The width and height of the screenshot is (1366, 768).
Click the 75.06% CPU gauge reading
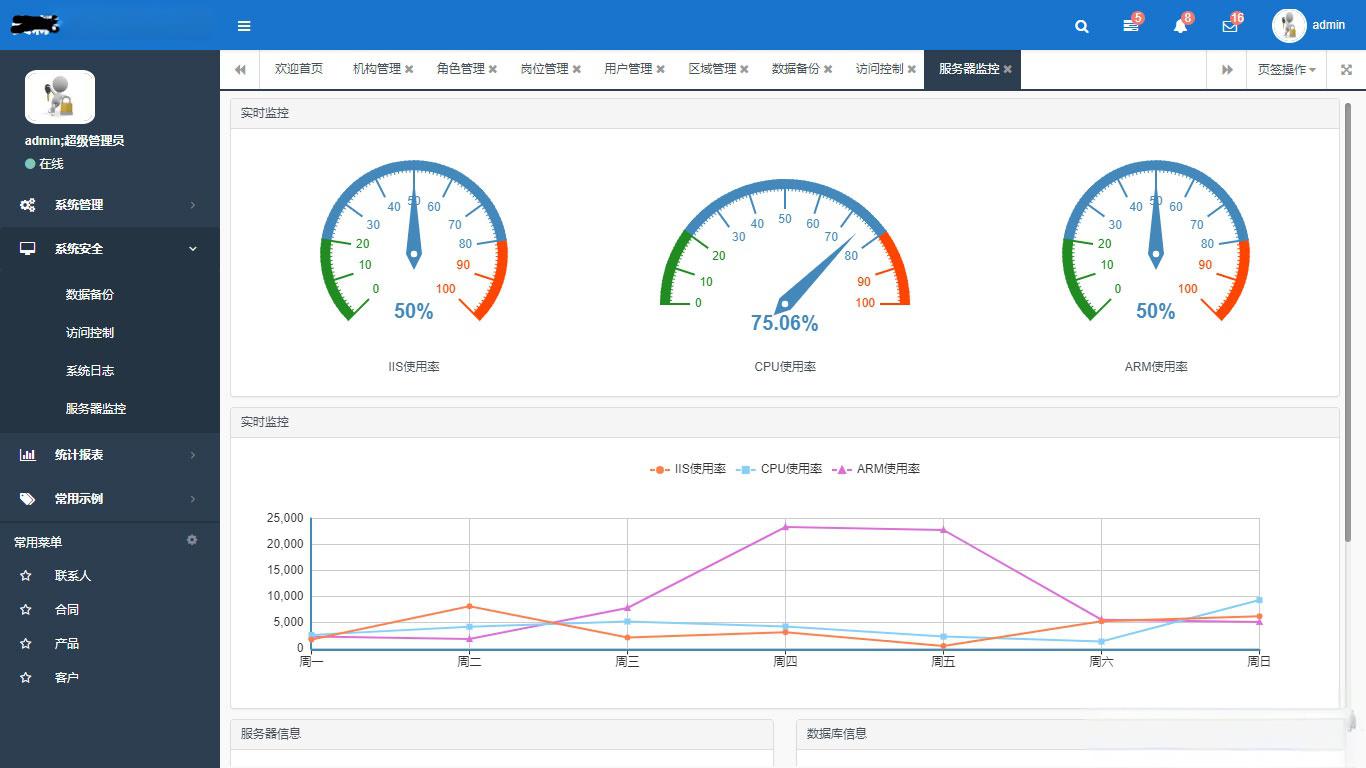coord(785,323)
